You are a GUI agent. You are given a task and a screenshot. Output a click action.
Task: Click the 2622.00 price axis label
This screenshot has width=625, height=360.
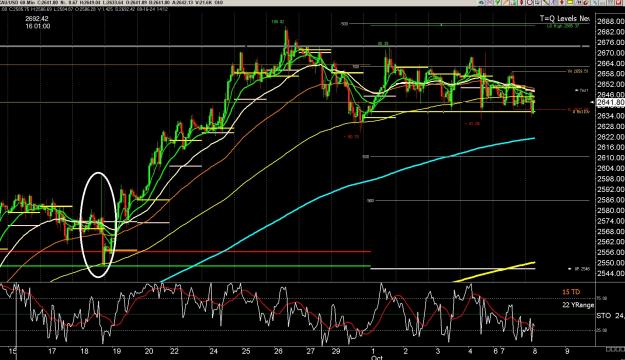coord(611,137)
